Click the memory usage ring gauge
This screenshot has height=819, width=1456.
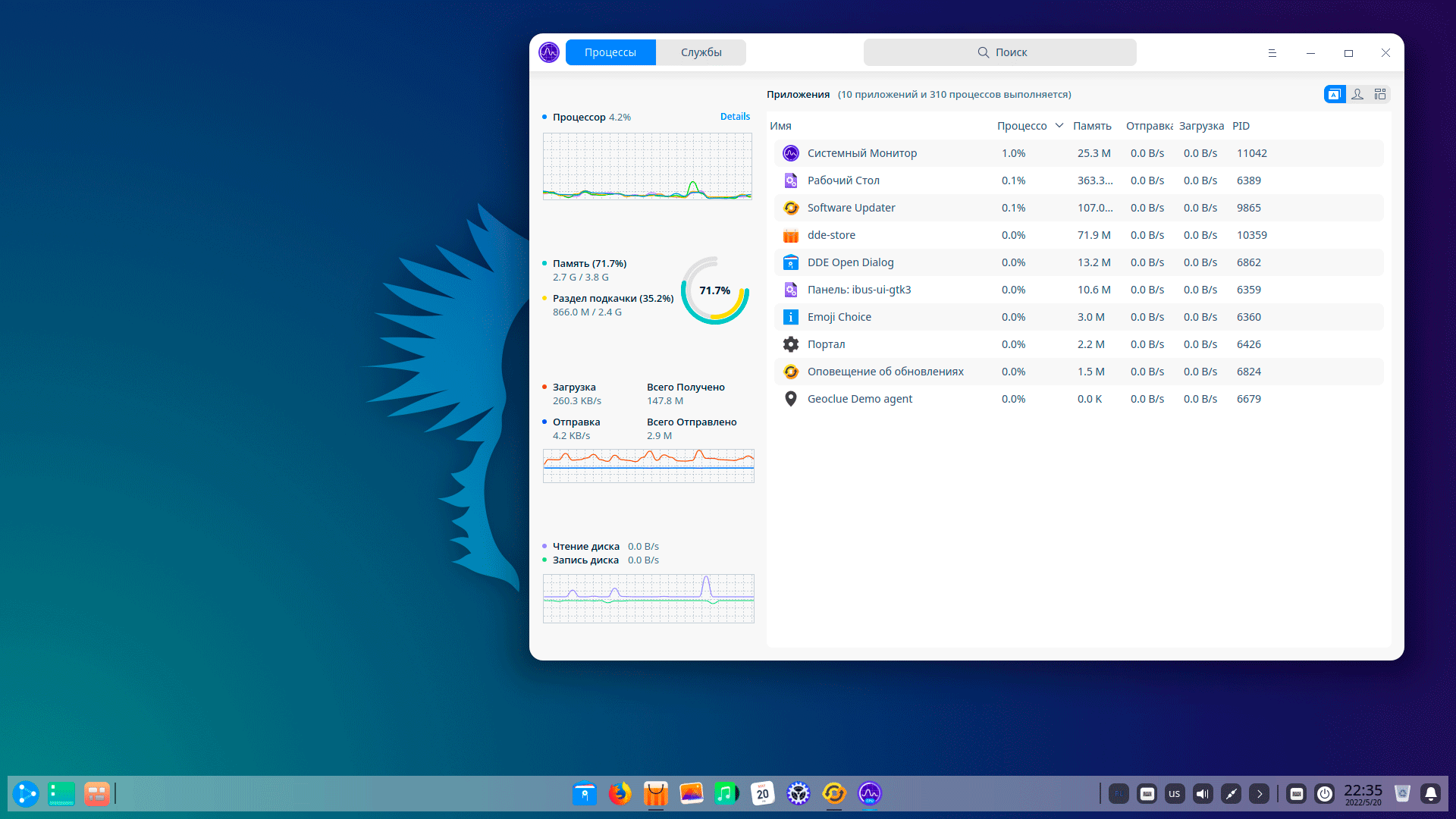coord(714,290)
